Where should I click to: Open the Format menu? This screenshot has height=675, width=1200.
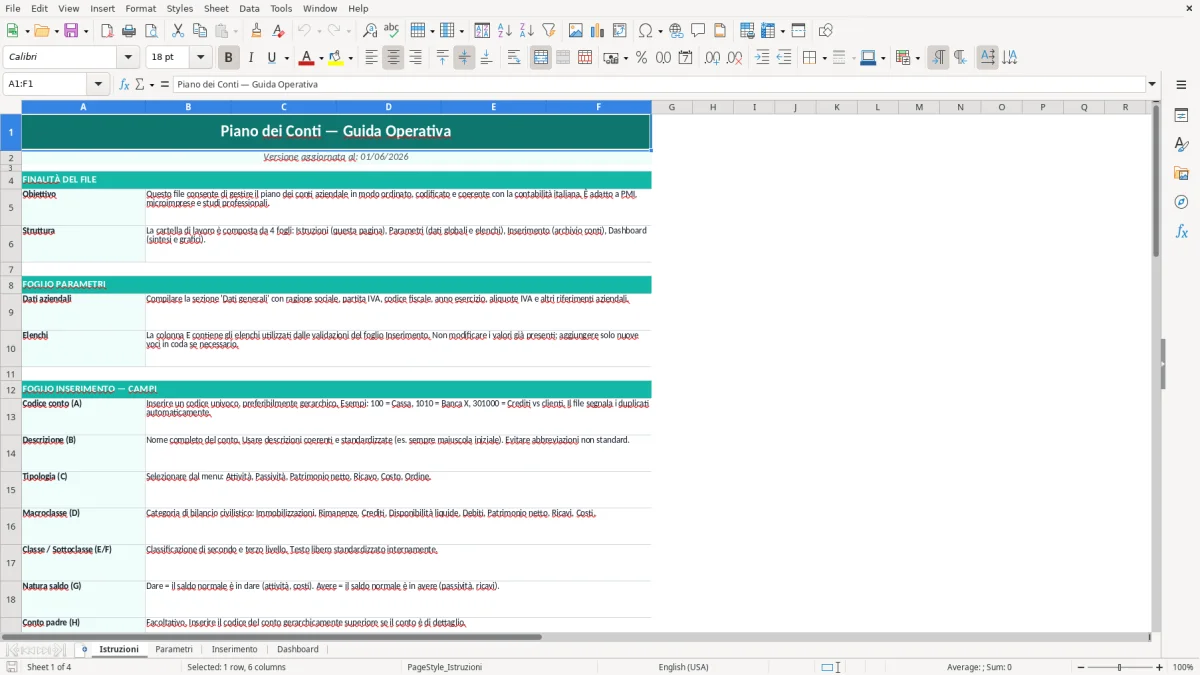140,8
